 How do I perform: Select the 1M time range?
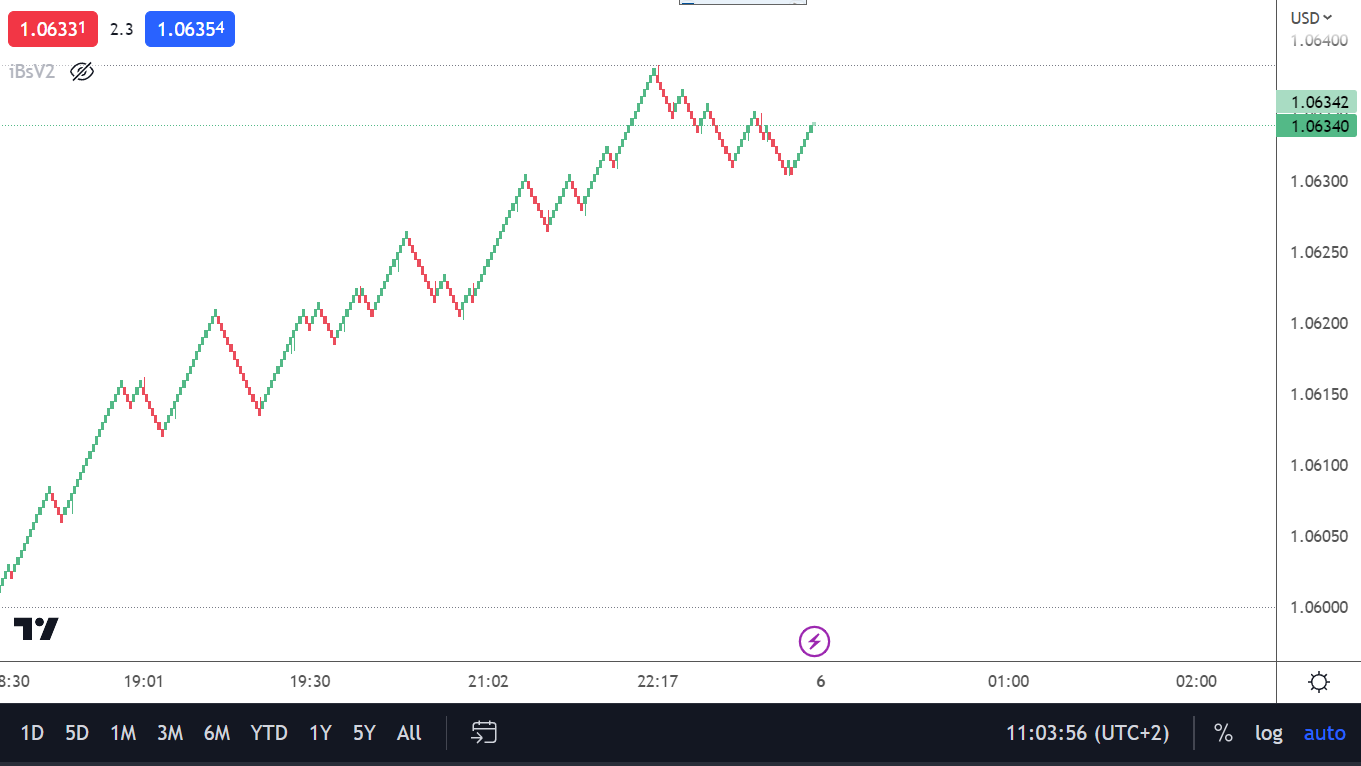tap(123, 733)
